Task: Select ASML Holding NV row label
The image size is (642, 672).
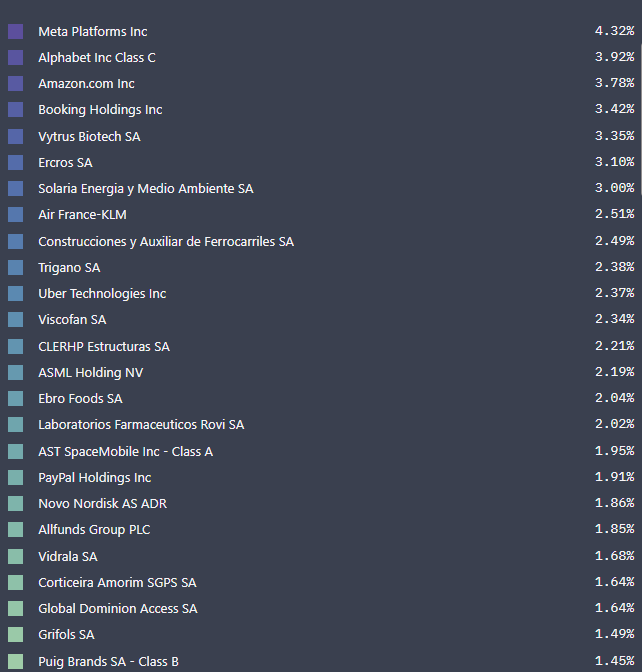Action: (90, 373)
